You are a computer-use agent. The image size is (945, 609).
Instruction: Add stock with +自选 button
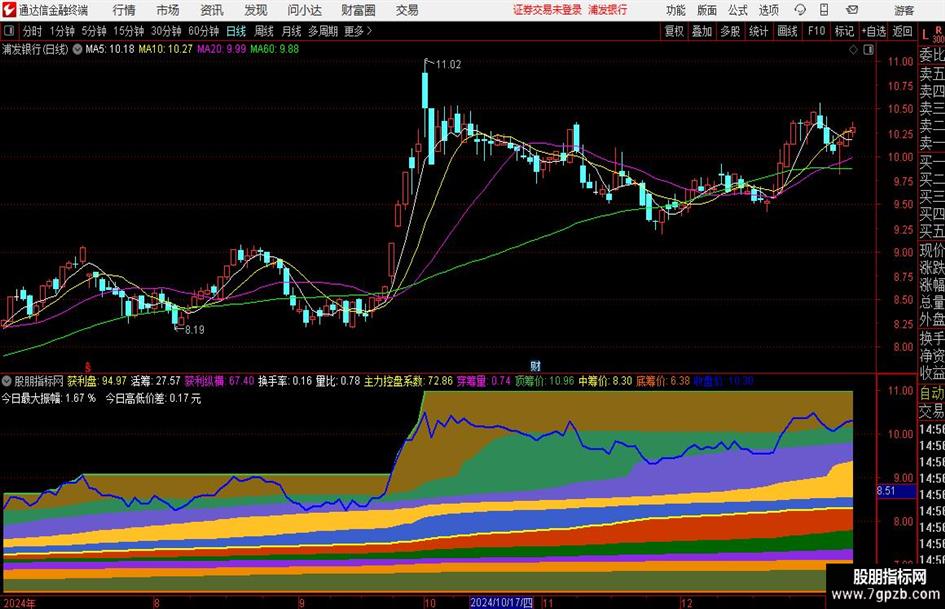[873, 31]
